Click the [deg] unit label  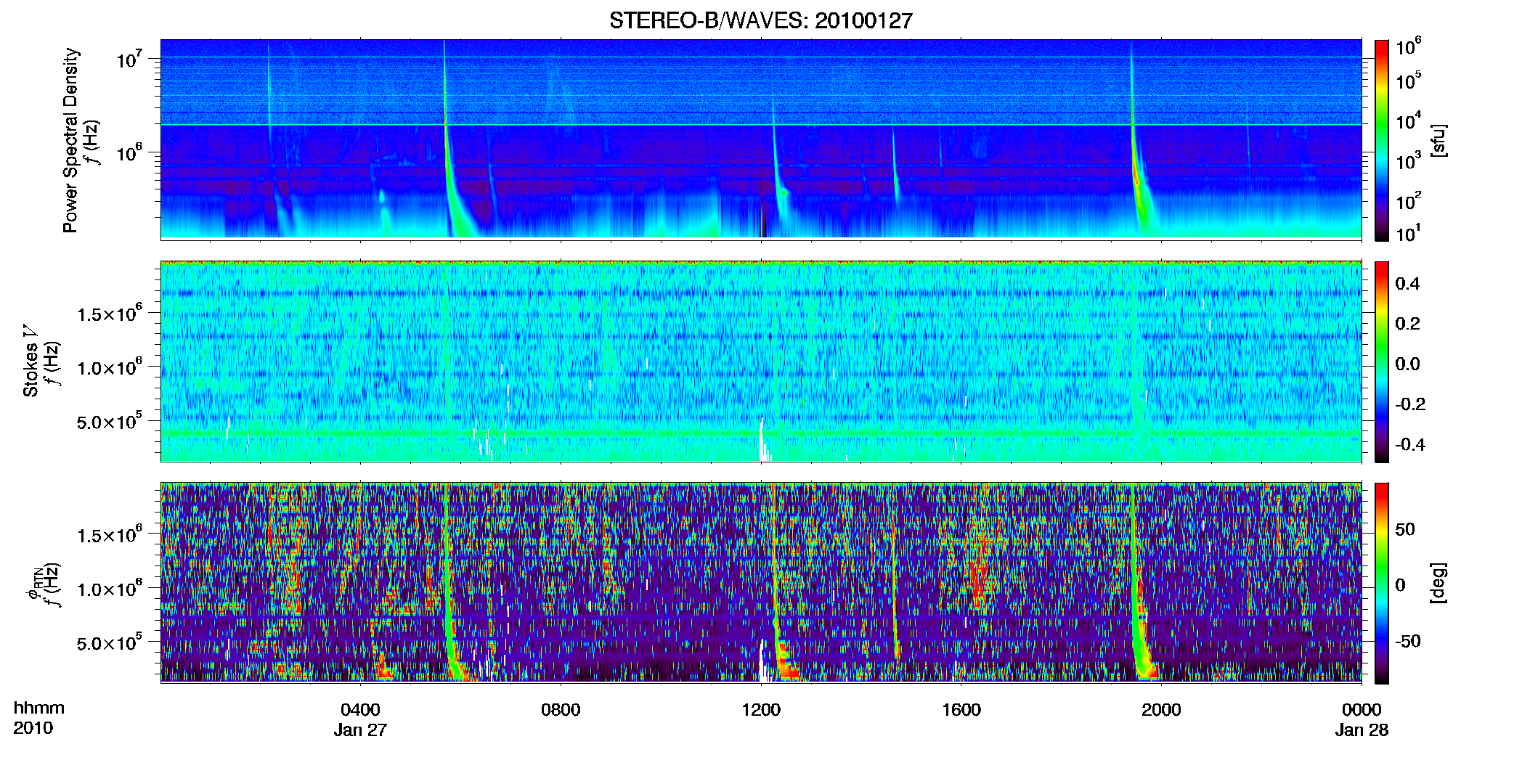point(1438,583)
